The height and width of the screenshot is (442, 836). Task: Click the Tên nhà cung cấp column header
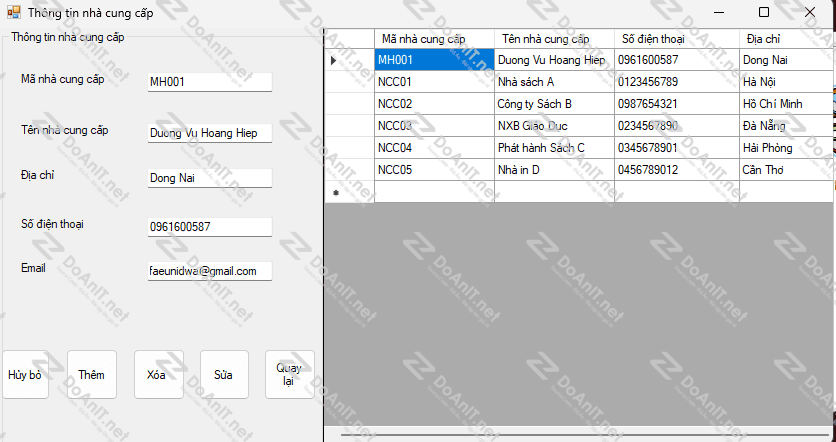554,38
